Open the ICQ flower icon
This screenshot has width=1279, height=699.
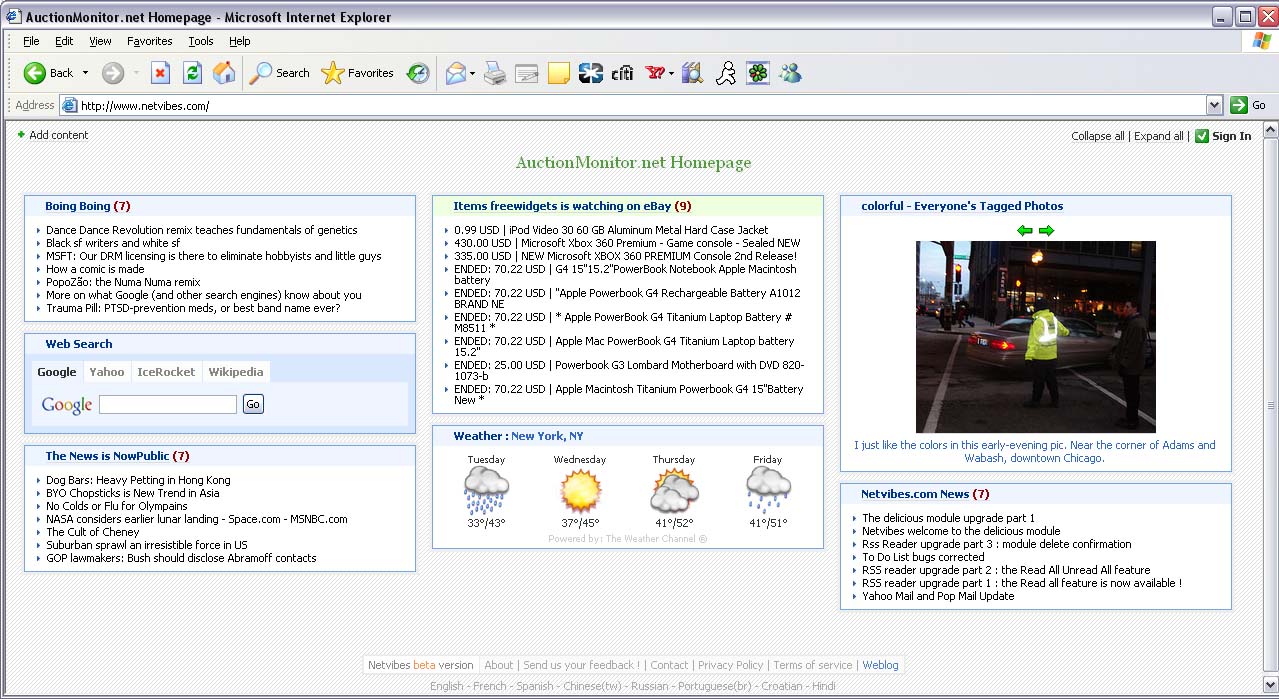click(x=758, y=73)
